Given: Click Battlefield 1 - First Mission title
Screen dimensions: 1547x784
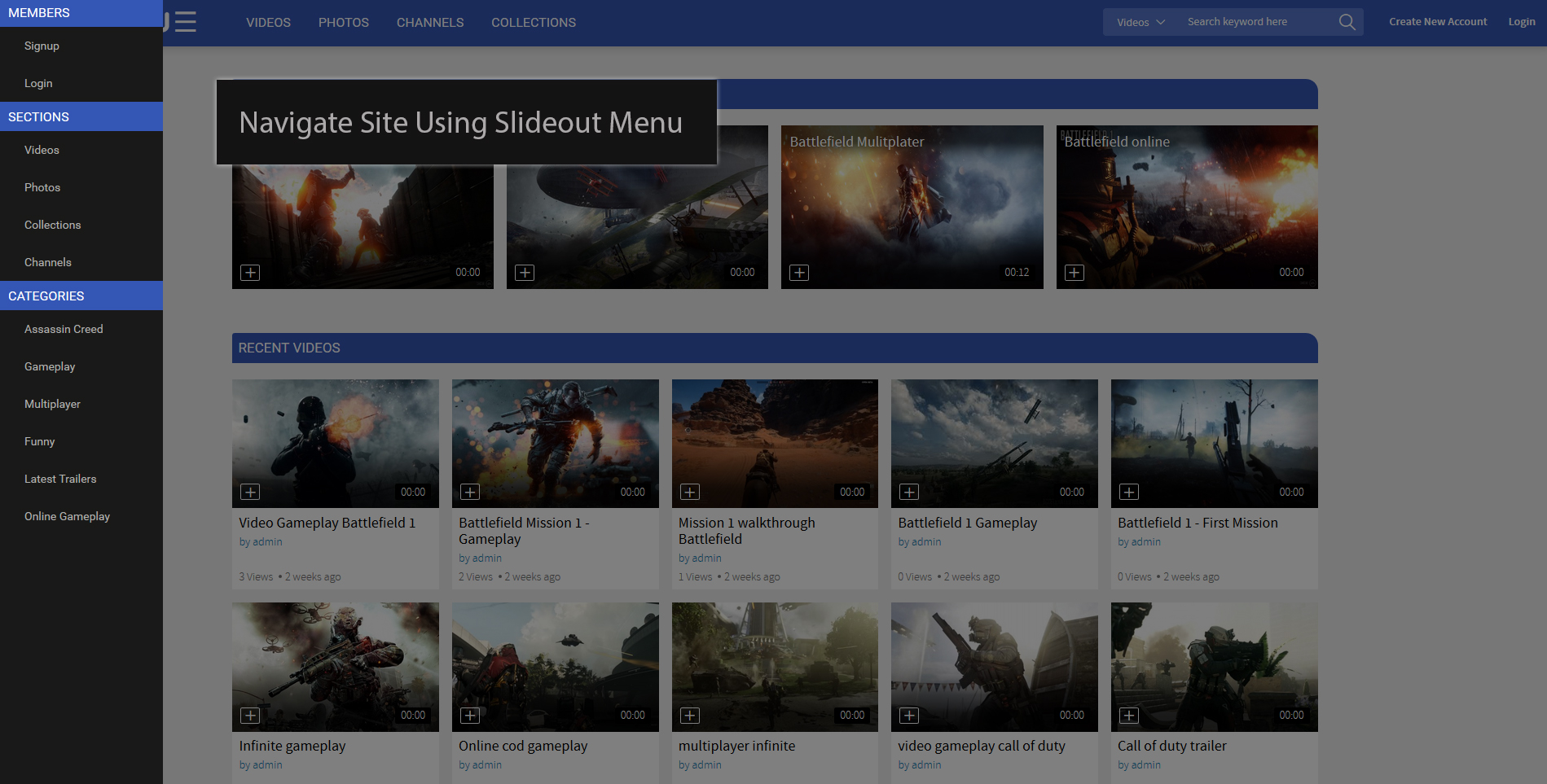Looking at the screenshot, I should 1198,523.
